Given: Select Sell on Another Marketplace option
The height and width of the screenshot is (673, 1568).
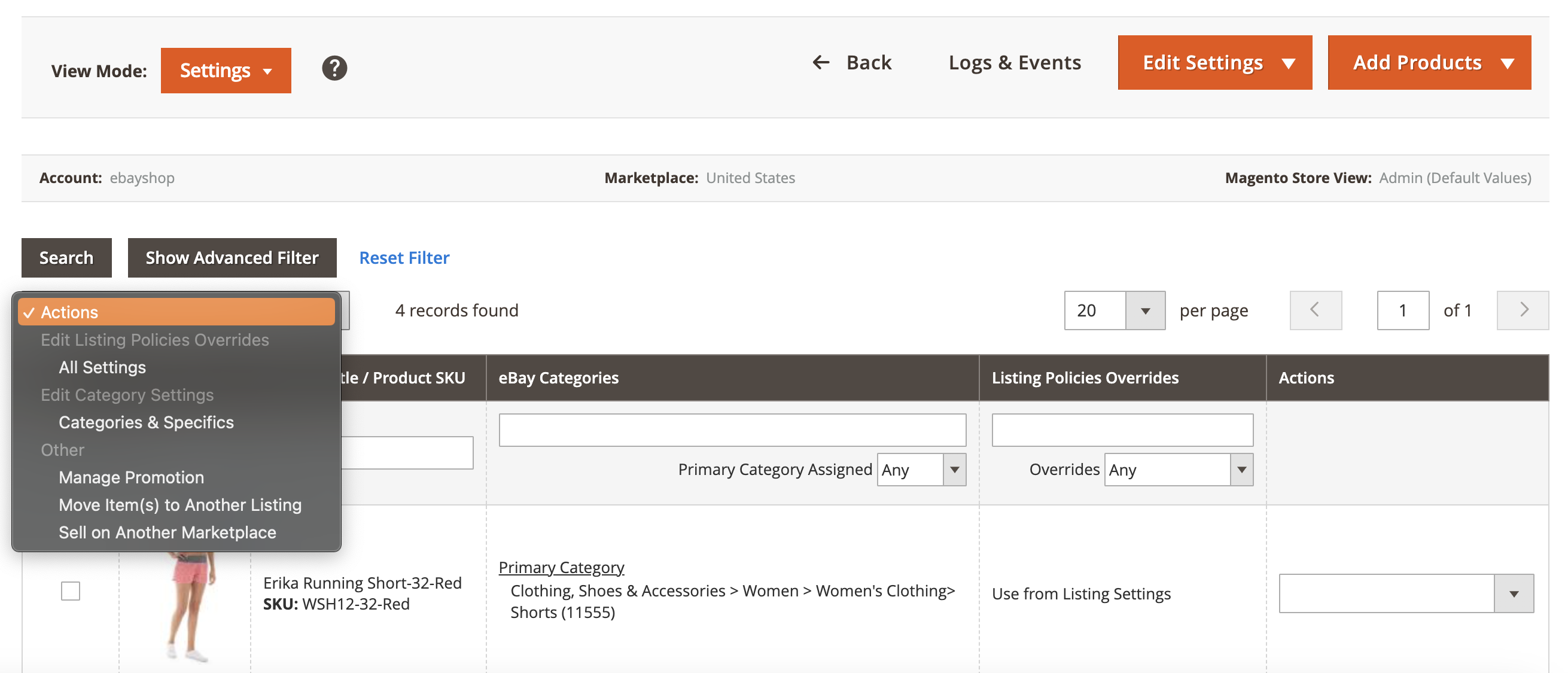Looking at the screenshot, I should (x=168, y=532).
